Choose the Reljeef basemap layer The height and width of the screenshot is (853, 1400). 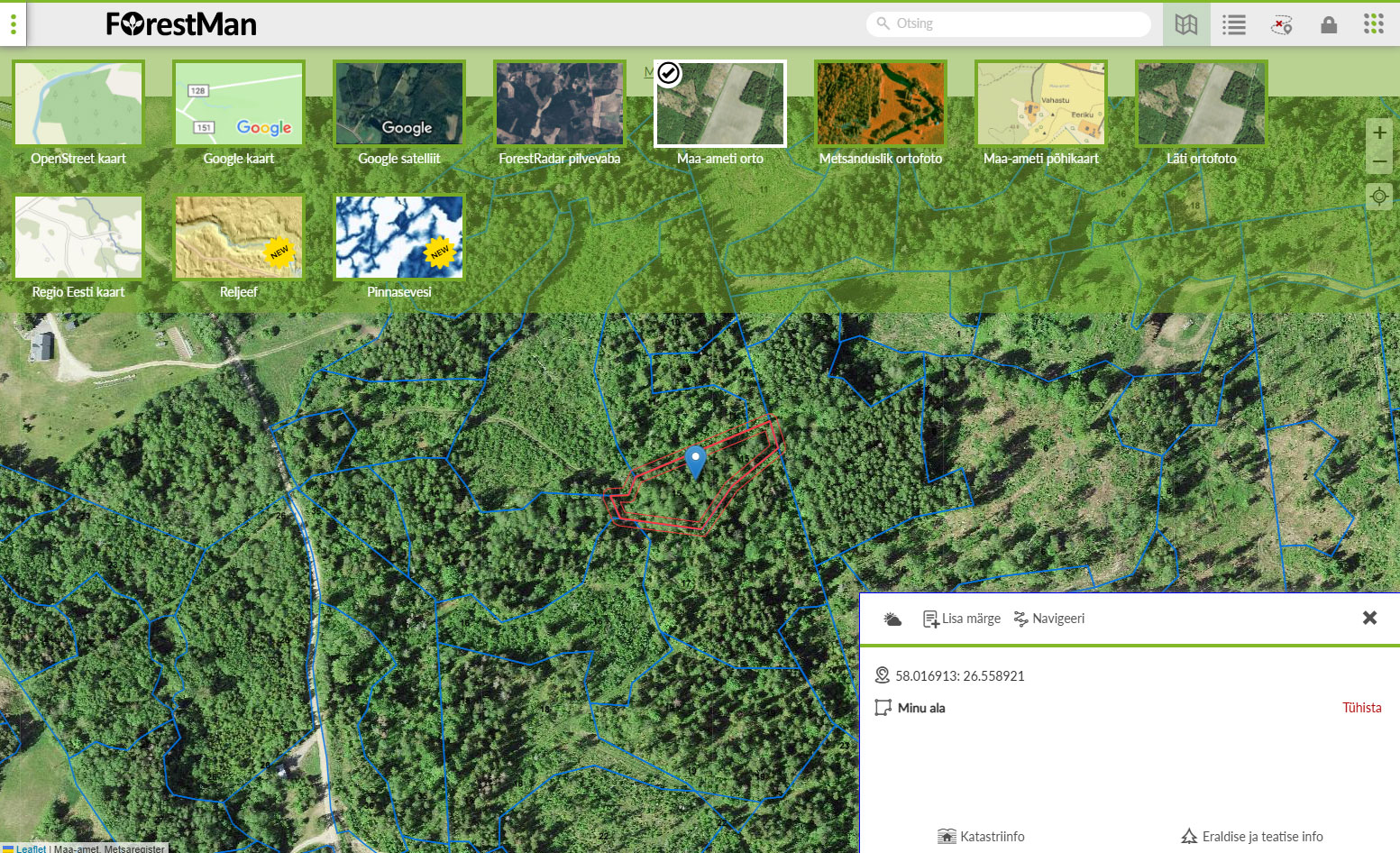pos(239,237)
